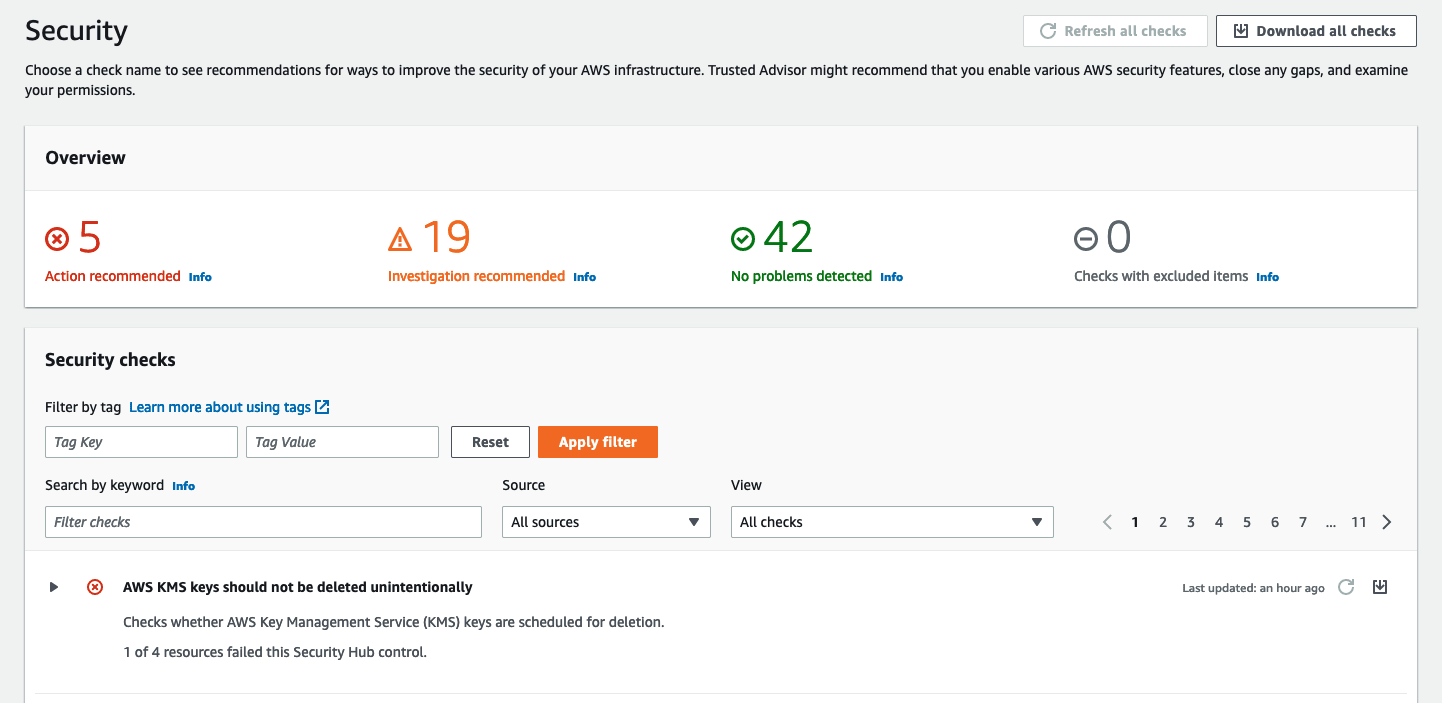Click the red Action recommended error icon
The height and width of the screenshot is (703, 1442).
pos(57,239)
